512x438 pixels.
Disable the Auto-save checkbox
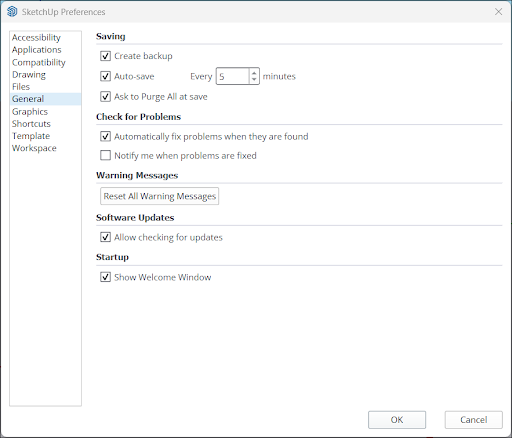tap(105, 76)
